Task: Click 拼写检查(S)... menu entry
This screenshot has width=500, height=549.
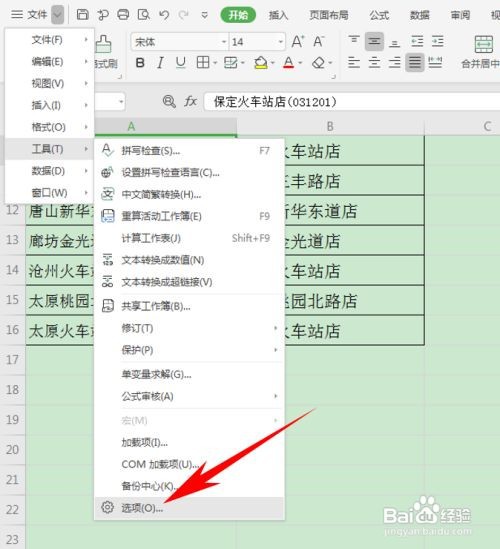Action: pyautogui.click(x=189, y=151)
